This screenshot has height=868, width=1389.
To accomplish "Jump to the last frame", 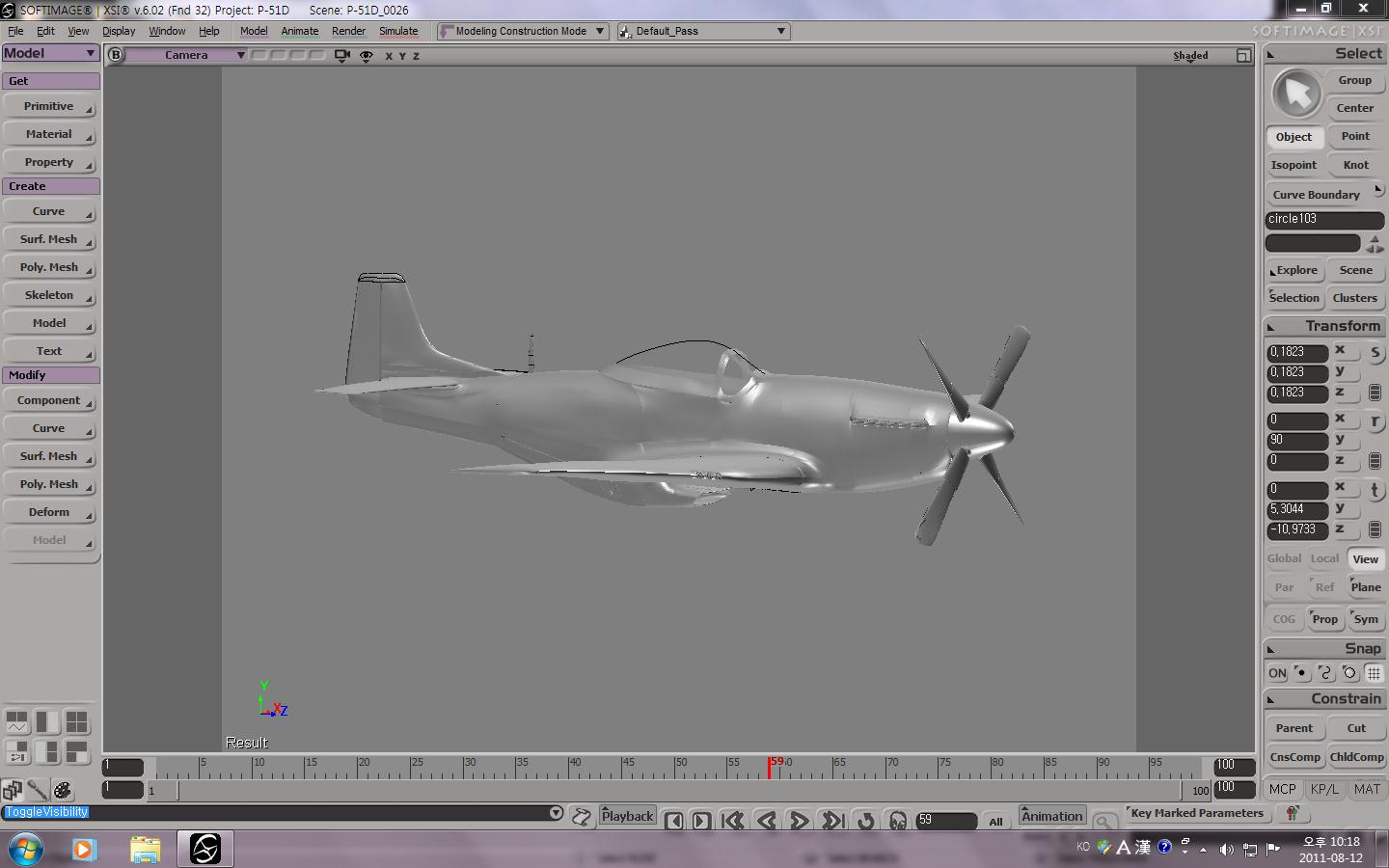I will click(x=832, y=820).
